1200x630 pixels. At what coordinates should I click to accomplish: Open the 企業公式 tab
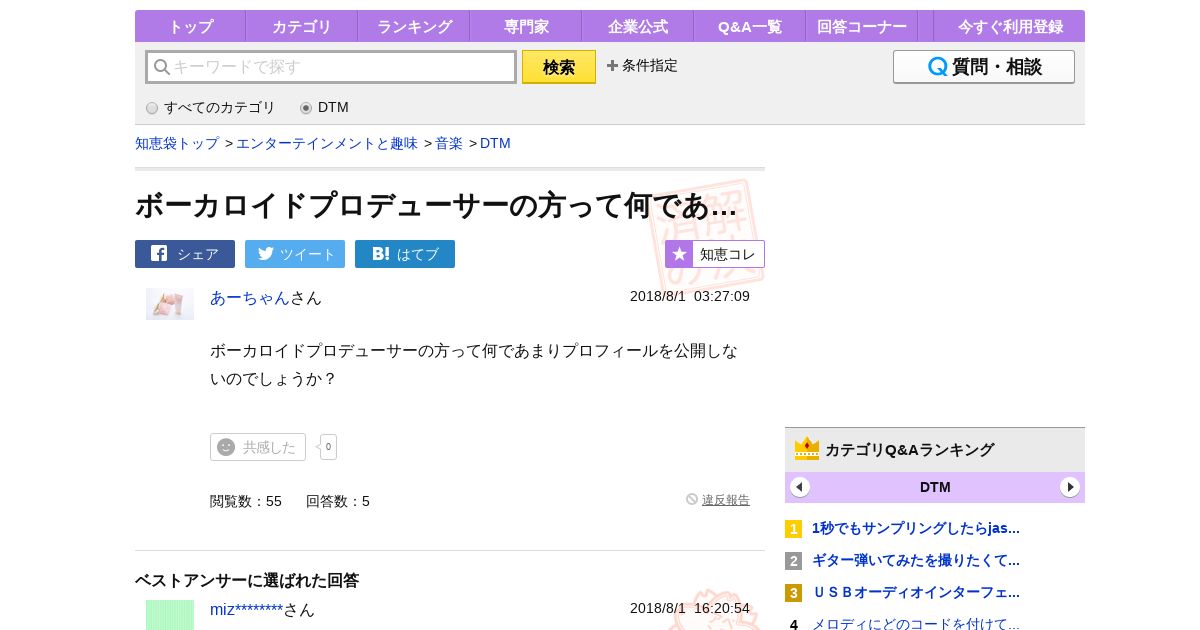pos(638,27)
